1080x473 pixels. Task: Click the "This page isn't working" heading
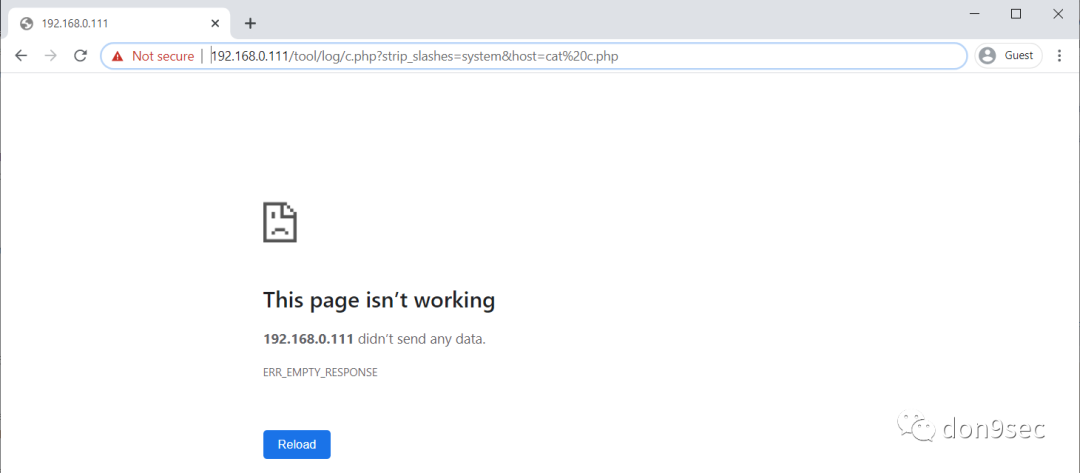coord(379,300)
